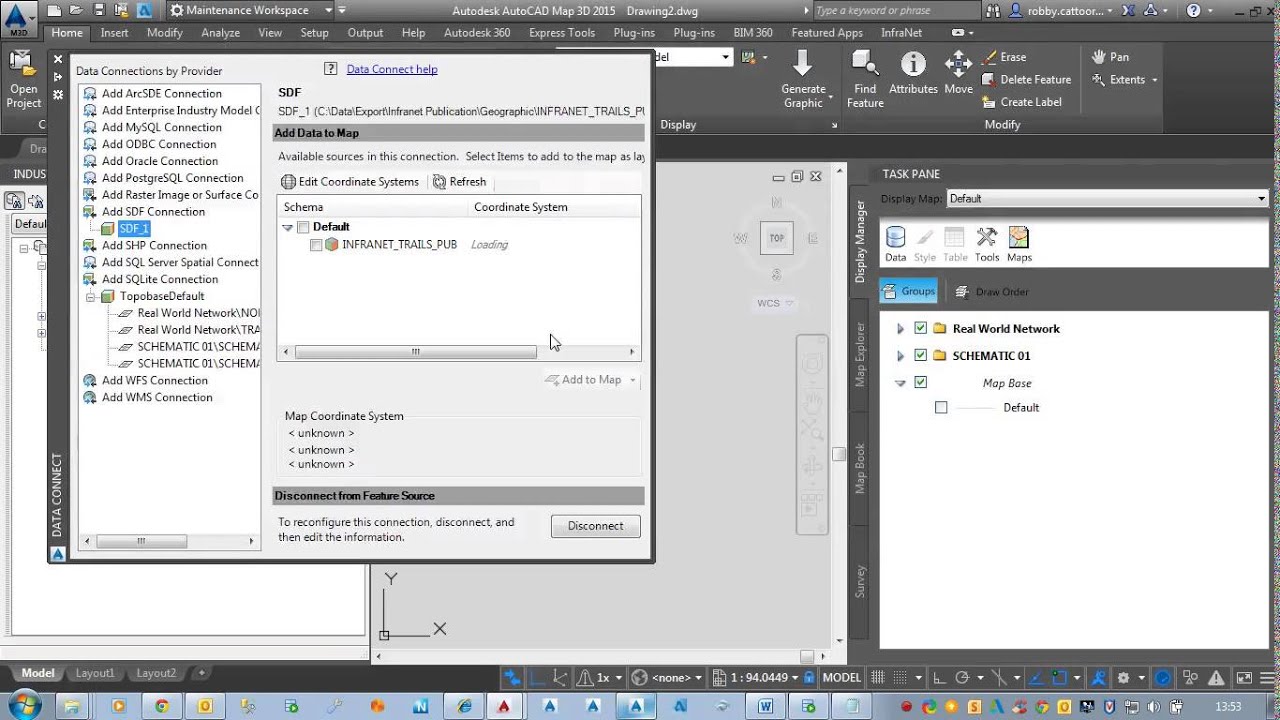Activate the Pan tool

pos(1110,57)
